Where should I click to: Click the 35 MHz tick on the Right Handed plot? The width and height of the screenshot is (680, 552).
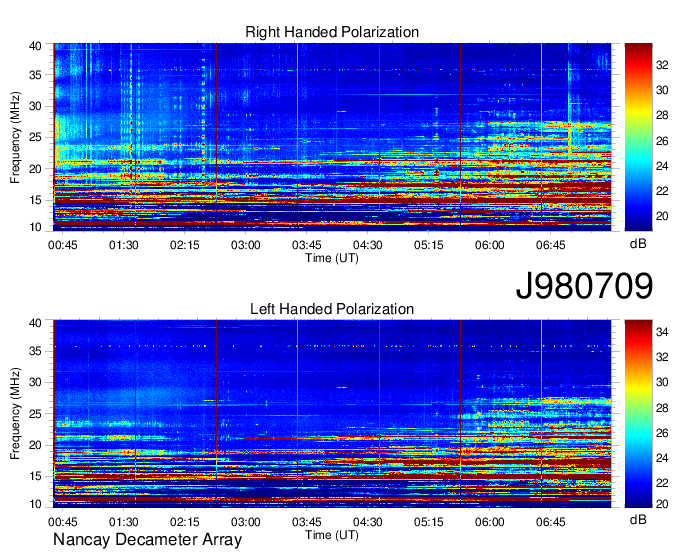[x=35, y=75]
